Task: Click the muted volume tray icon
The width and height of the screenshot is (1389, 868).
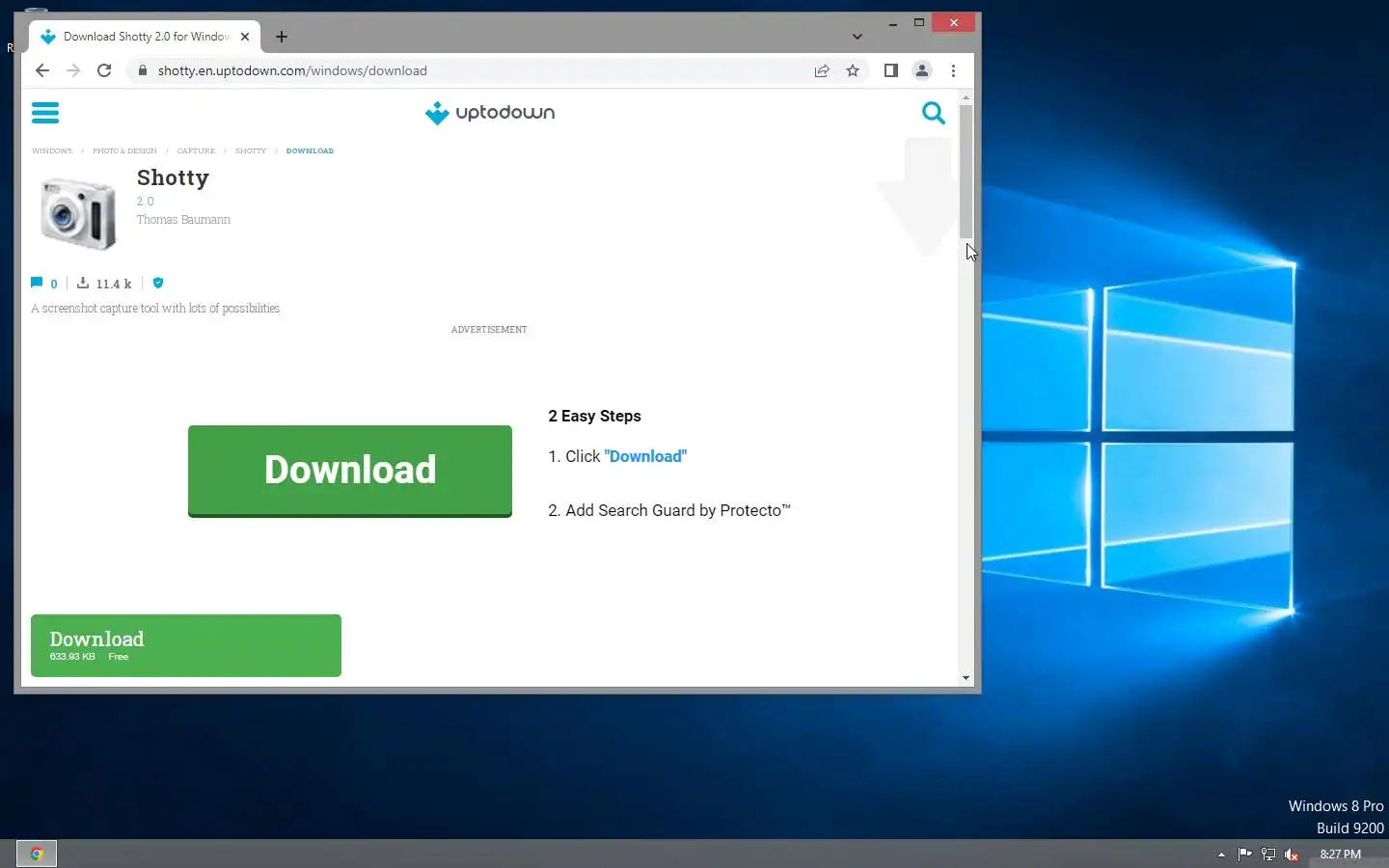Action: coord(1292,854)
